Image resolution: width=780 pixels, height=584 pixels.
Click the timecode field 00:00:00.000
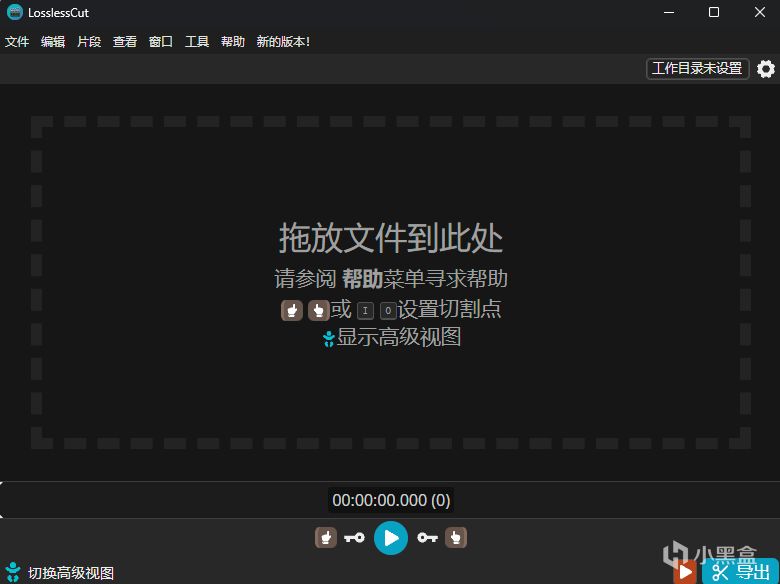391,500
